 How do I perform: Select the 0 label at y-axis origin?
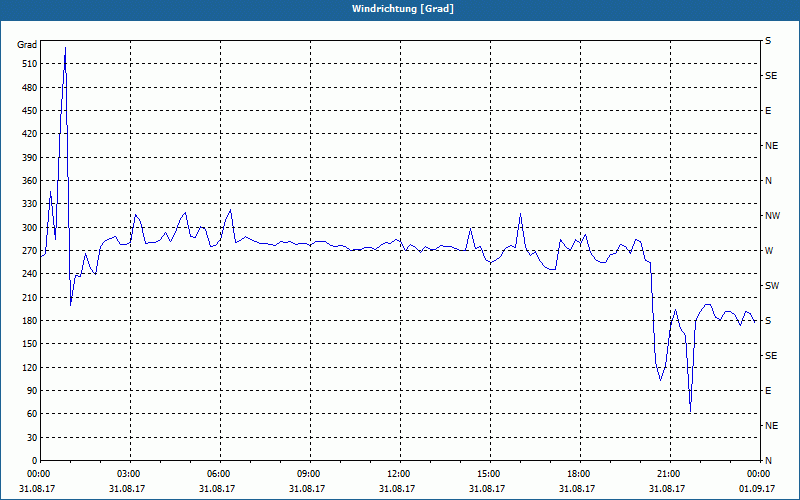(34, 460)
